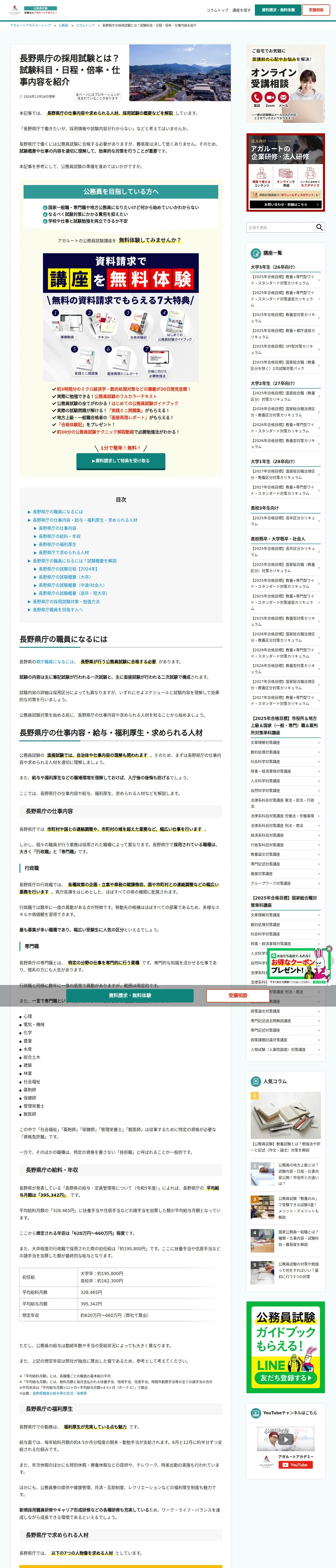Open コラムトップ in header navigation
The image size is (336, 1568).
[x=217, y=10]
